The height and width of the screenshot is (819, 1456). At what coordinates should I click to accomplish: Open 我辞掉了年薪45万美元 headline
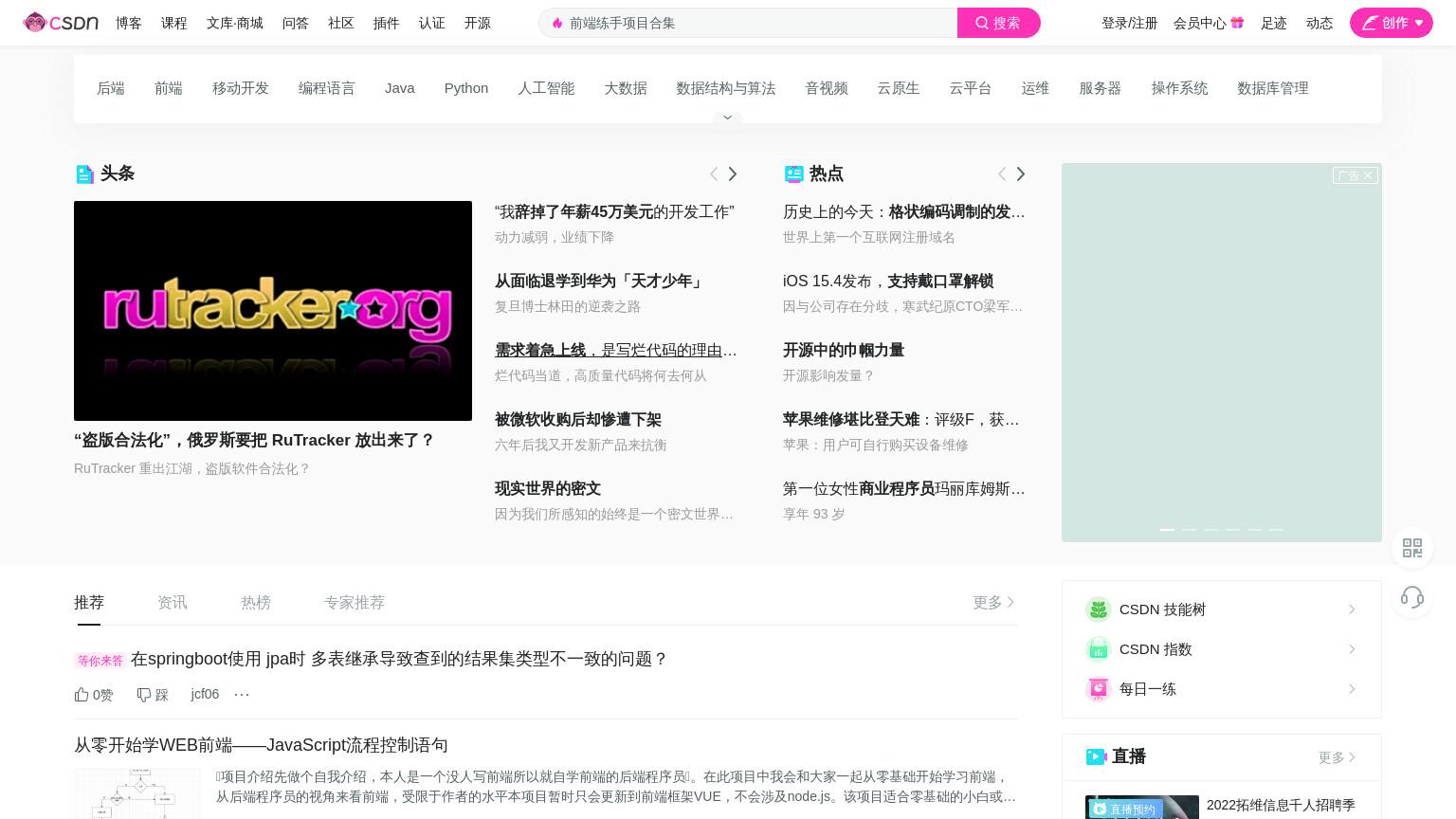coord(614,212)
